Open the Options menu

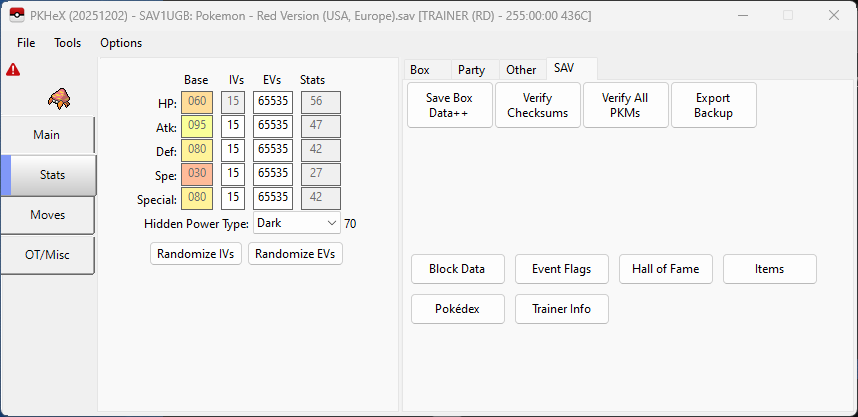(x=121, y=43)
